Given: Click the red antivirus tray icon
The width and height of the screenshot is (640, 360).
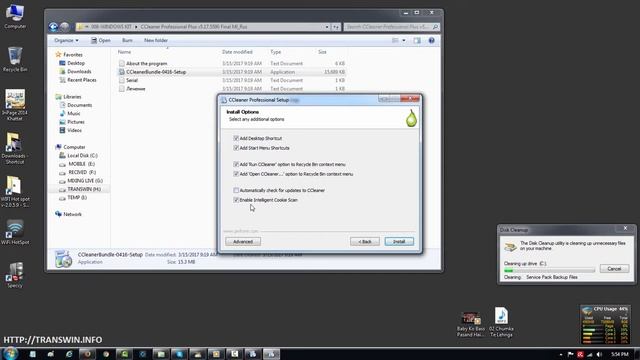Looking at the screenshot, I should [x=580, y=354].
